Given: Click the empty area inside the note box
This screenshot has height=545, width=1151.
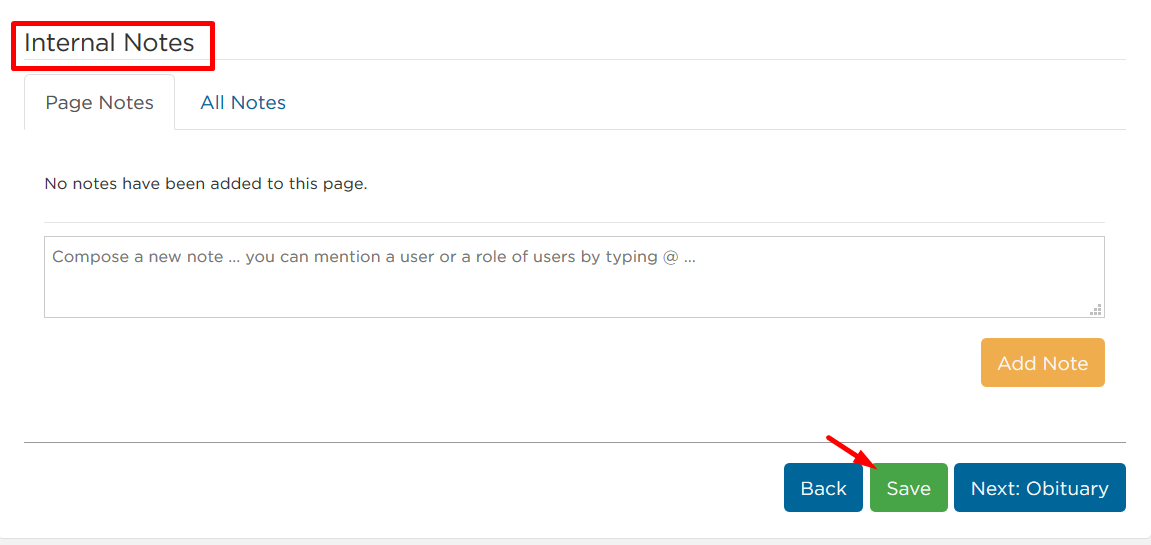Looking at the screenshot, I should click(574, 294).
